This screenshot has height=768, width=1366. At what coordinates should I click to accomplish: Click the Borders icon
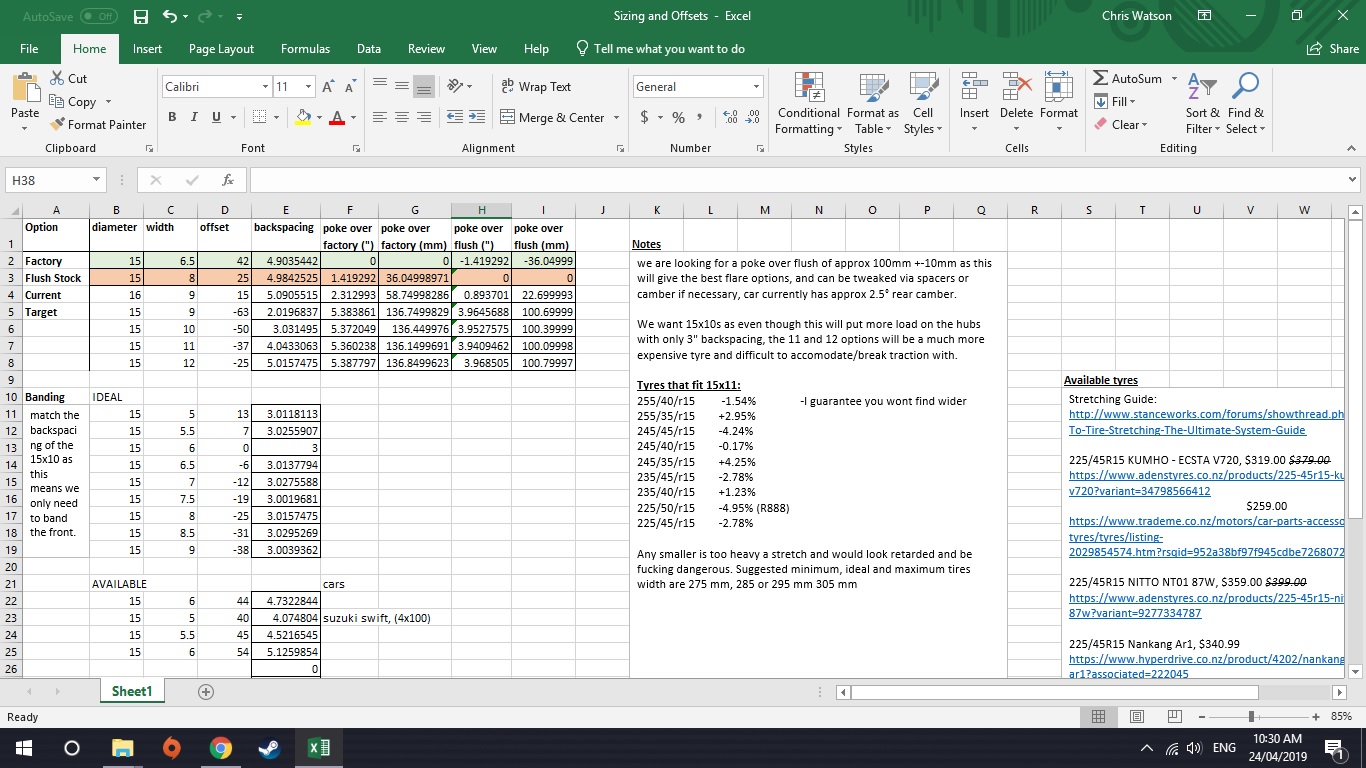tap(259, 117)
